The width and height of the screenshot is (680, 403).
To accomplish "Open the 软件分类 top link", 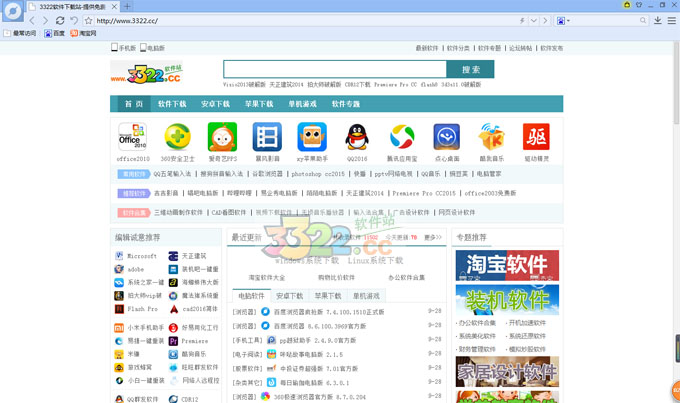I will click(458, 48).
